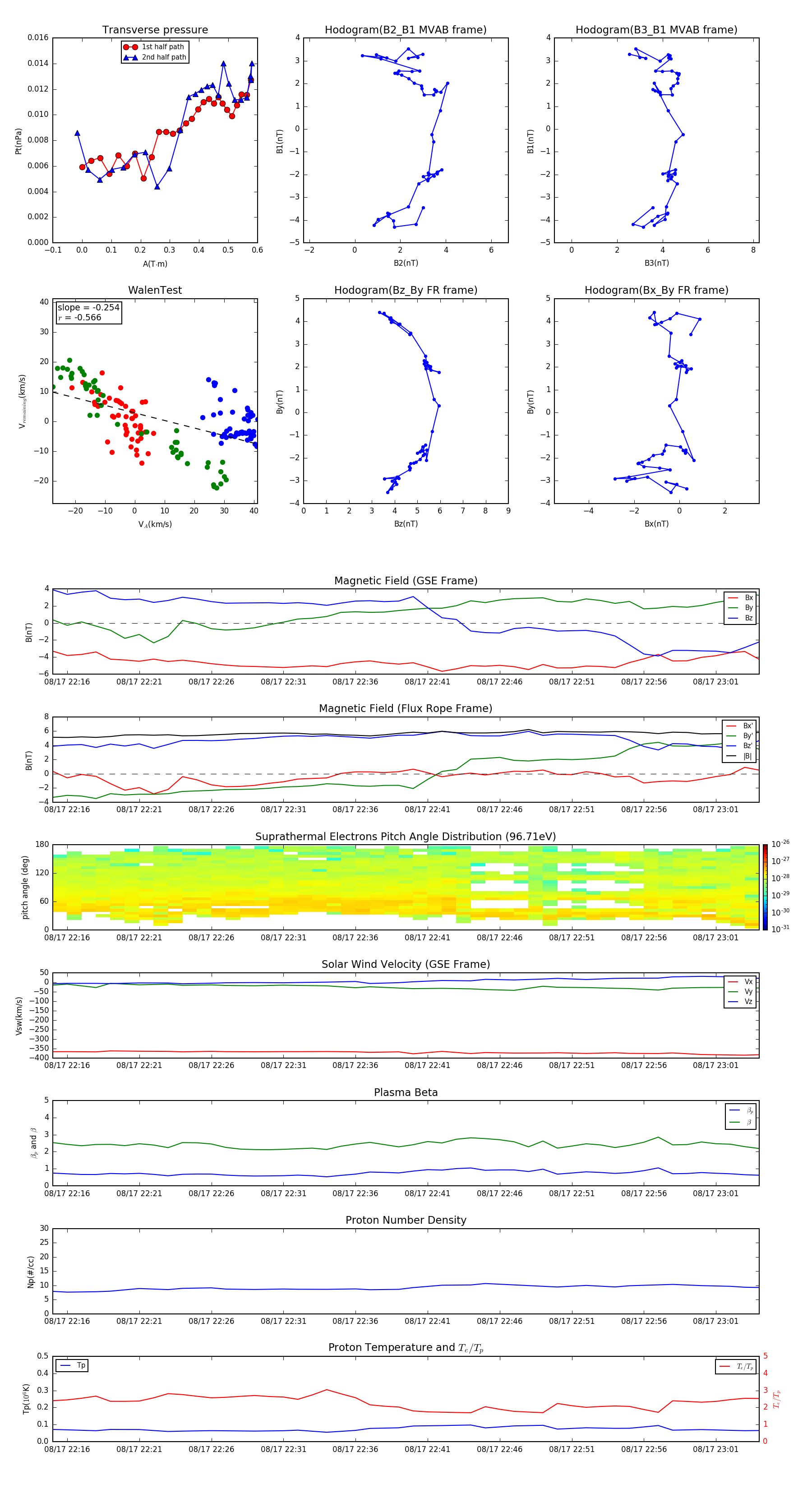Click the '10^-26' colorbar label
Image resolution: width=812 pixels, height=1489 pixels.
tap(780, 844)
